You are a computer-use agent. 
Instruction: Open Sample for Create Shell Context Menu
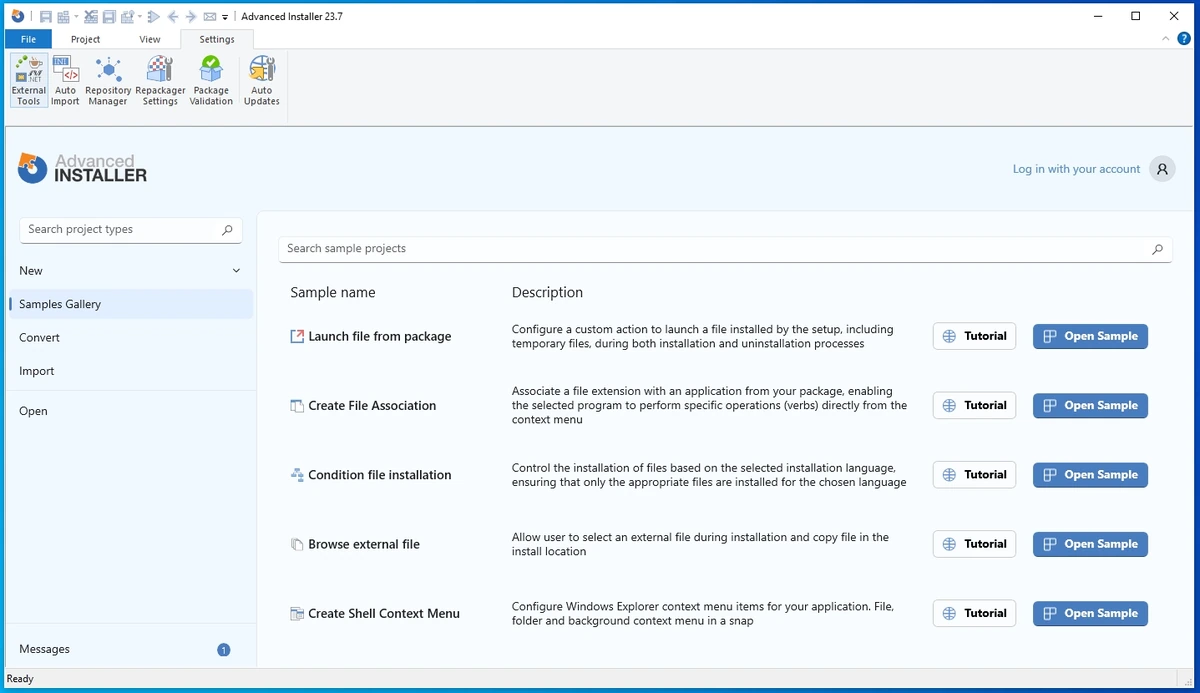[1090, 614]
